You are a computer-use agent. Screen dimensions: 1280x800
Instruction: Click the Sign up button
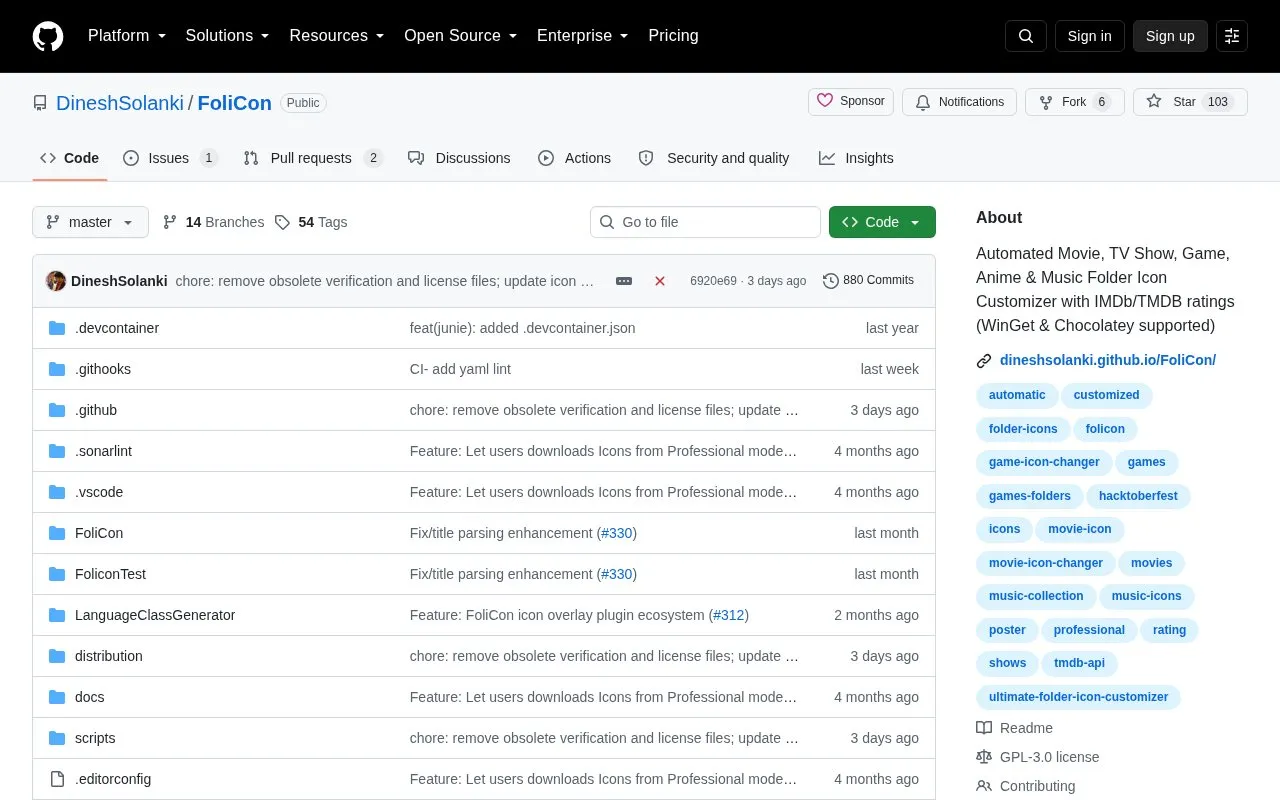tap(1170, 36)
